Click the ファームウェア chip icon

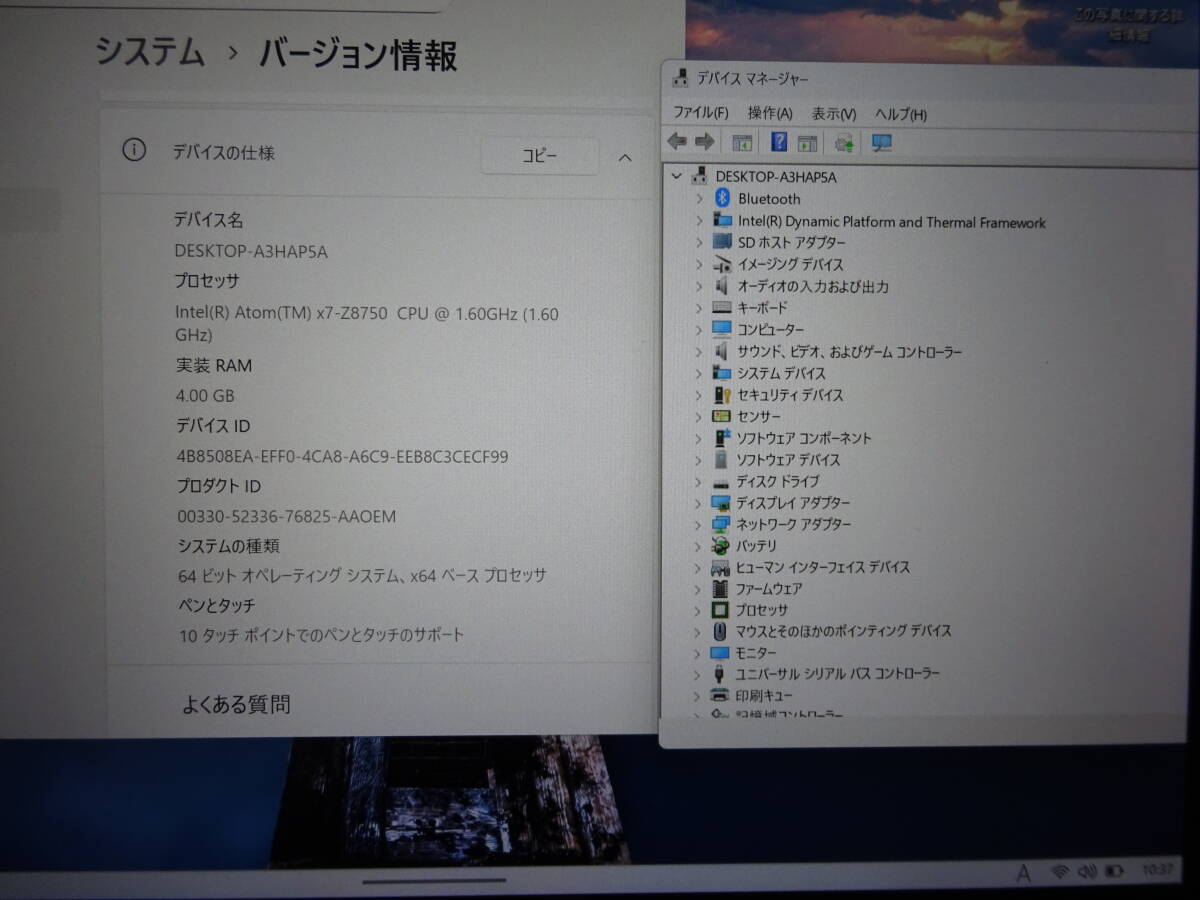[x=721, y=589]
